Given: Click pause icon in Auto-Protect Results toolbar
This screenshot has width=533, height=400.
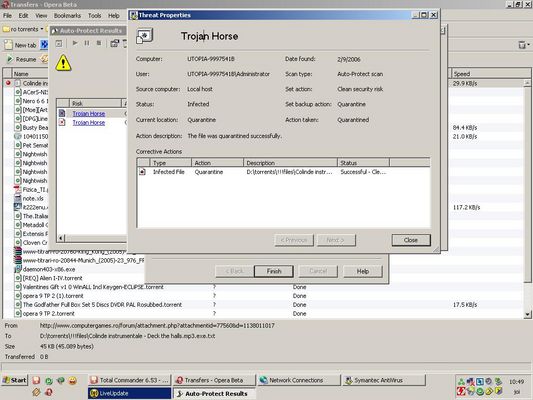Looking at the screenshot, I should [87, 43].
